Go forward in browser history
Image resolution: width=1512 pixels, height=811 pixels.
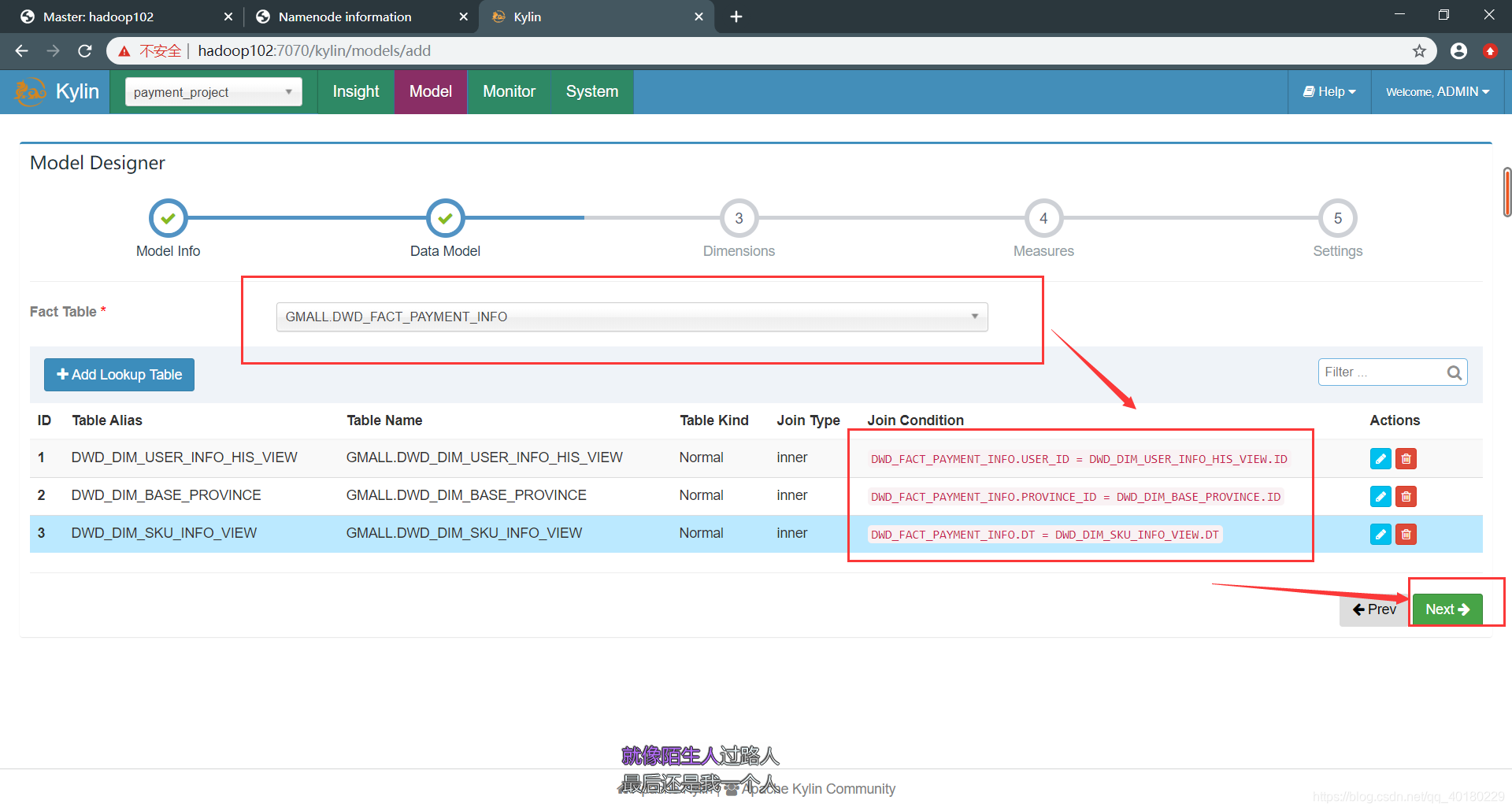tap(53, 51)
